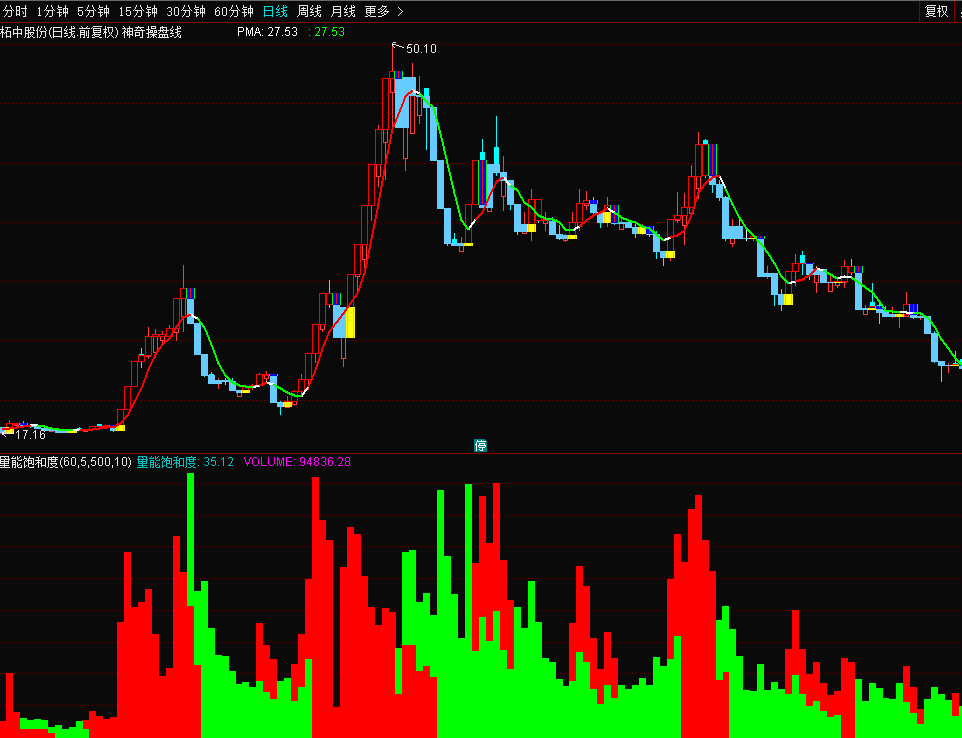The image size is (962, 738).
Task: Switch to the 分时 intraday view
Action: (15, 11)
